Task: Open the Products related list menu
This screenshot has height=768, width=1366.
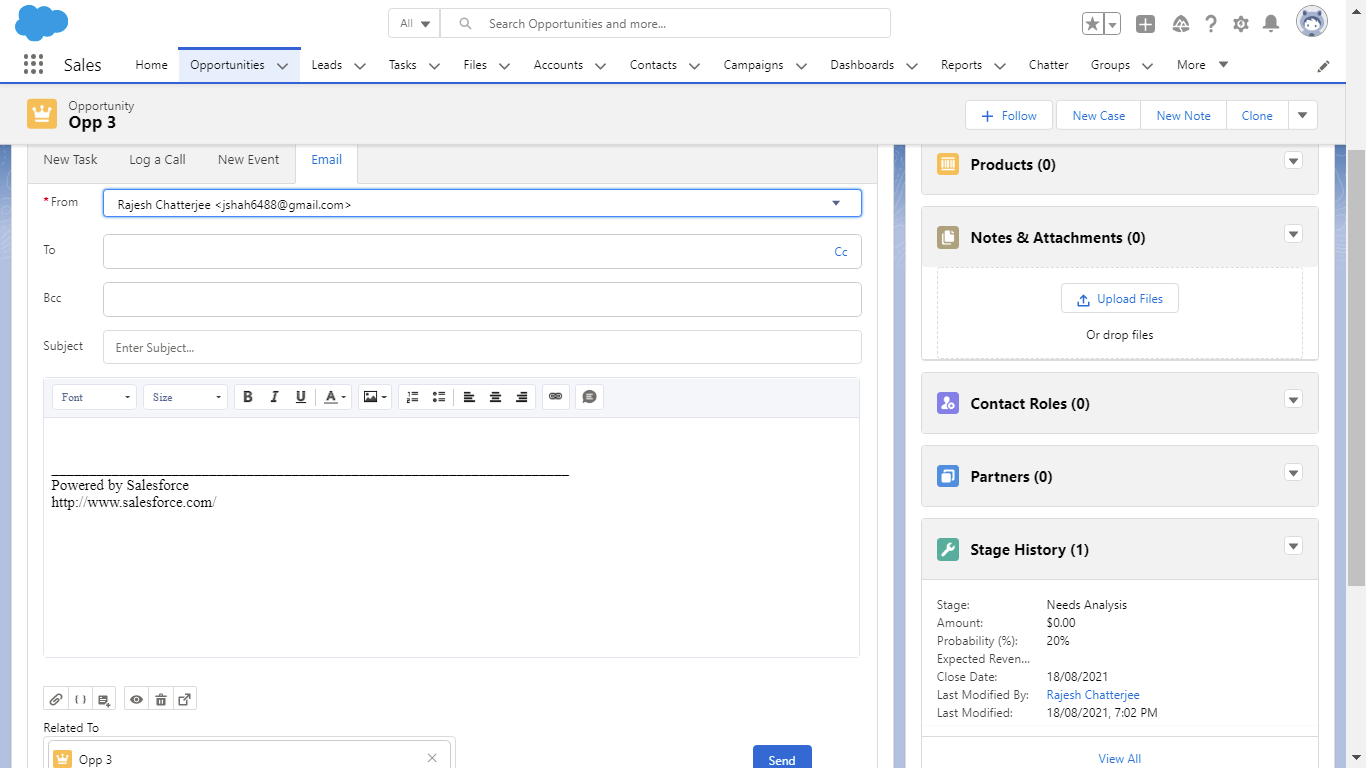Action: point(1294,161)
